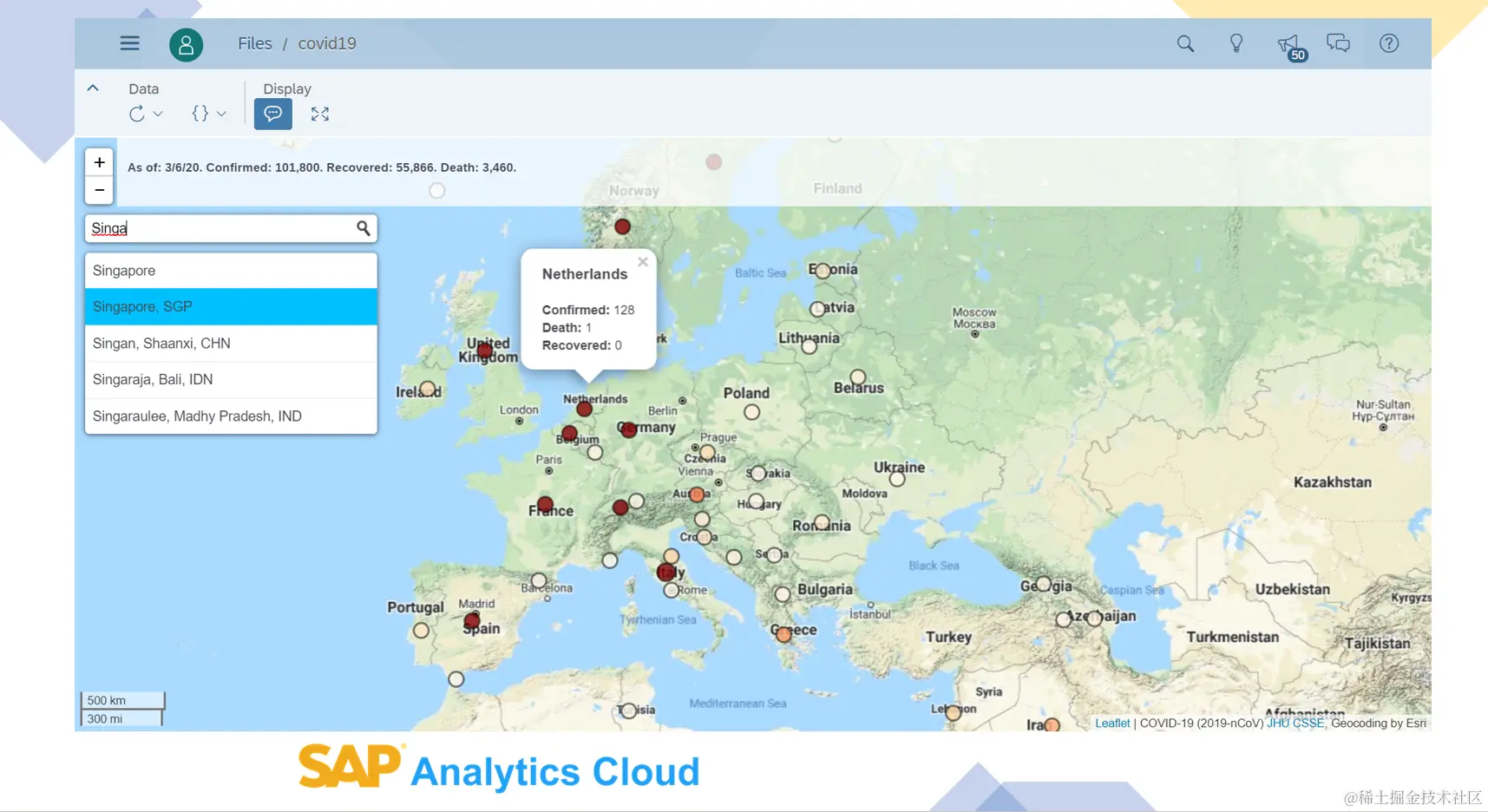Viewport: 1488px width, 812px height.
Task: Click the covid19 breadcrumb
Action: click(x=327, y=43)
